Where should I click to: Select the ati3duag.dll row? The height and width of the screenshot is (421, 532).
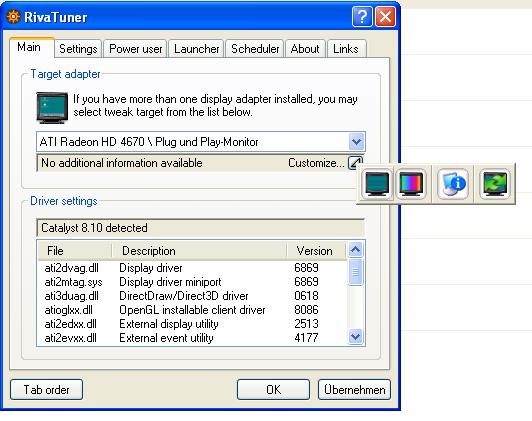pyautogui.click(x=192, y=296)
